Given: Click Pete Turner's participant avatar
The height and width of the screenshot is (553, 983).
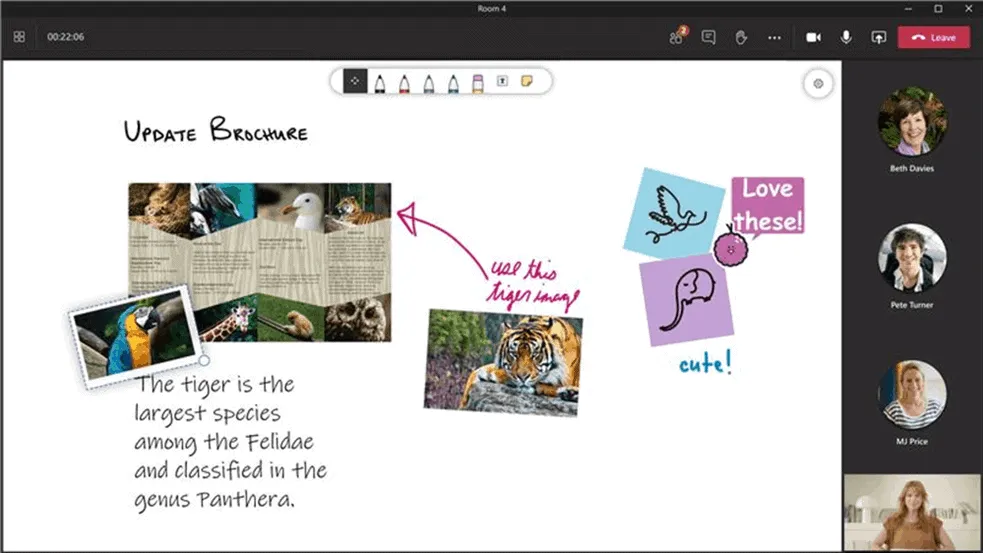Looking at the screenshot, I should point(912,257).
